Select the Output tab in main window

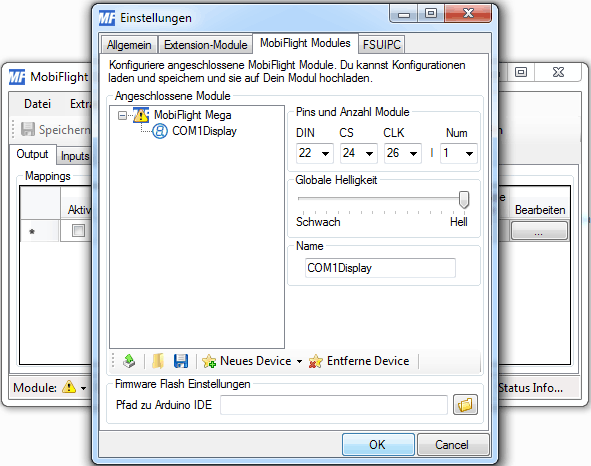32,154
